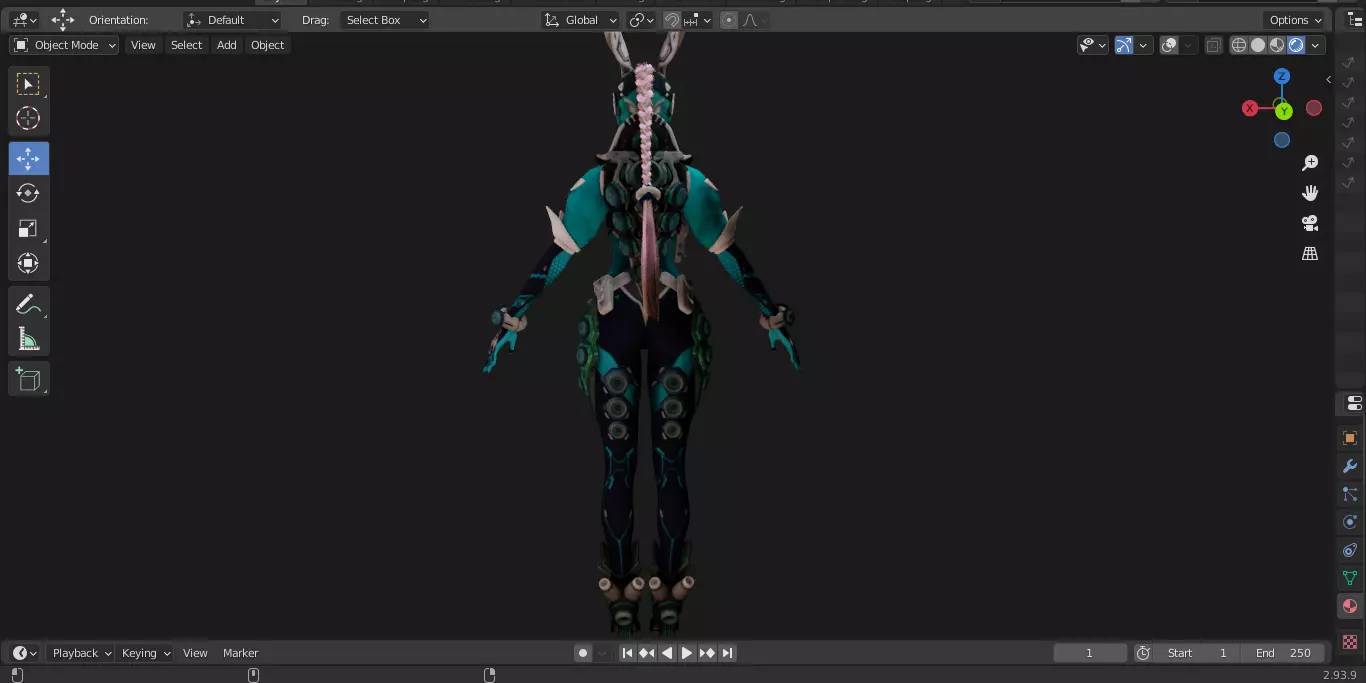
Task: Open Object Constraint properties tab
Action: coord(1350,550)
